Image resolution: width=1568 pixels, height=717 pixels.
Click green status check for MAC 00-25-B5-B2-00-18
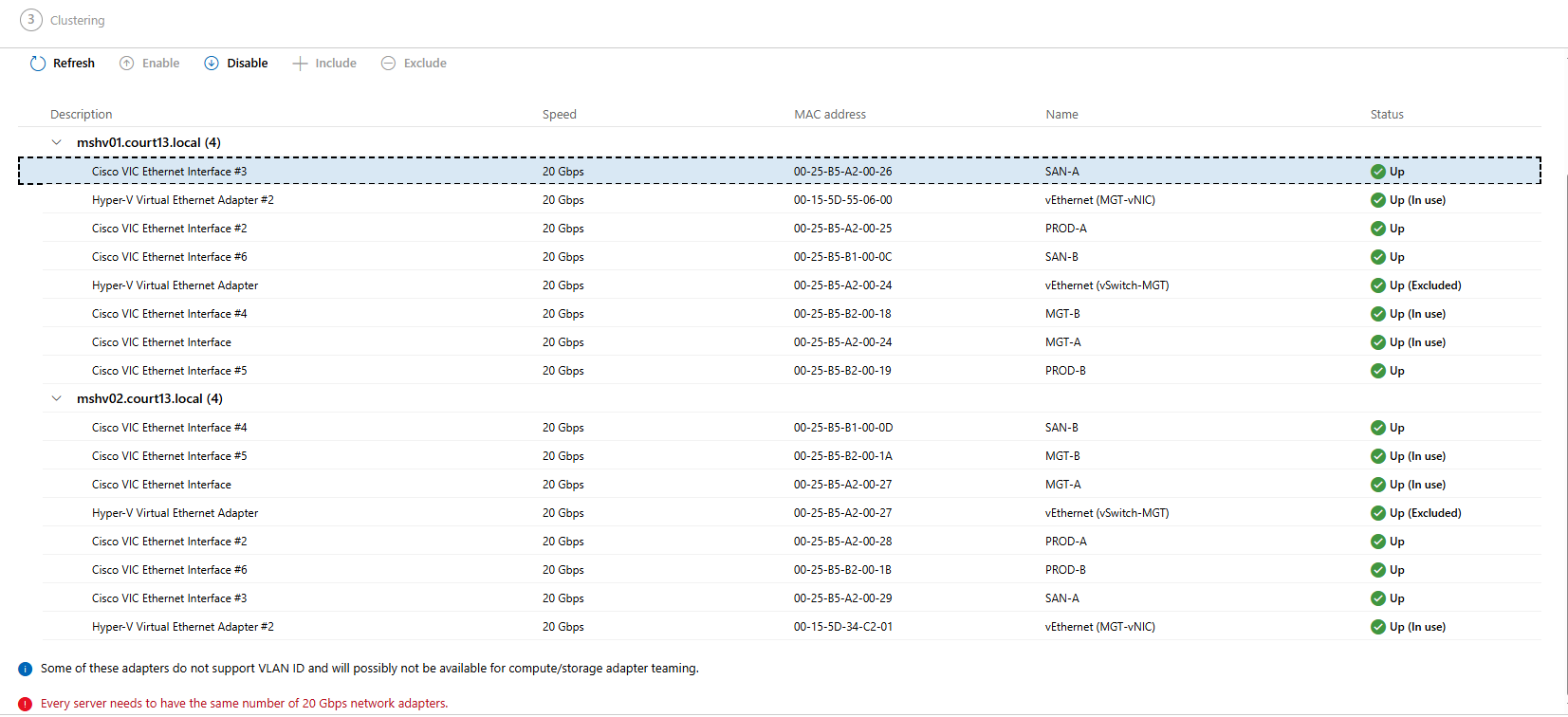coord(1378,314)
